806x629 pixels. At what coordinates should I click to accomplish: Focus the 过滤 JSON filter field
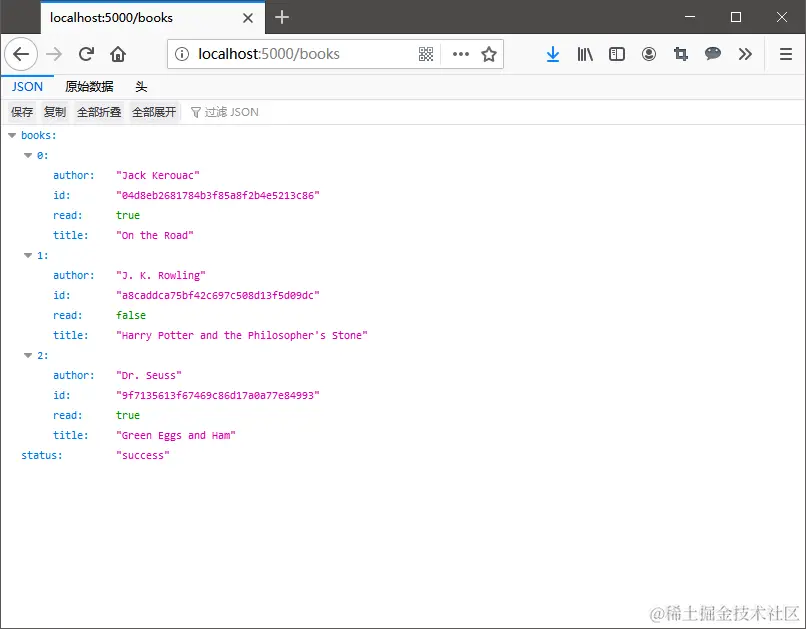click(231, 112)
